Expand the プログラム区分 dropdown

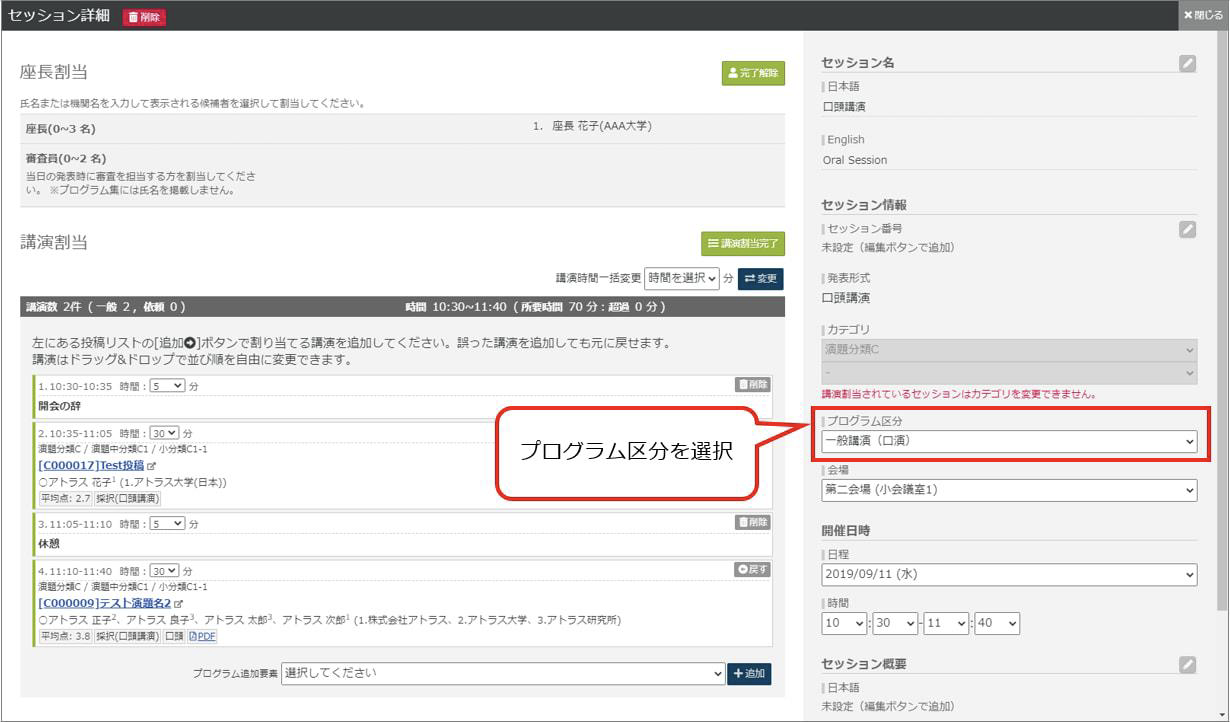tap(1008, 441)
